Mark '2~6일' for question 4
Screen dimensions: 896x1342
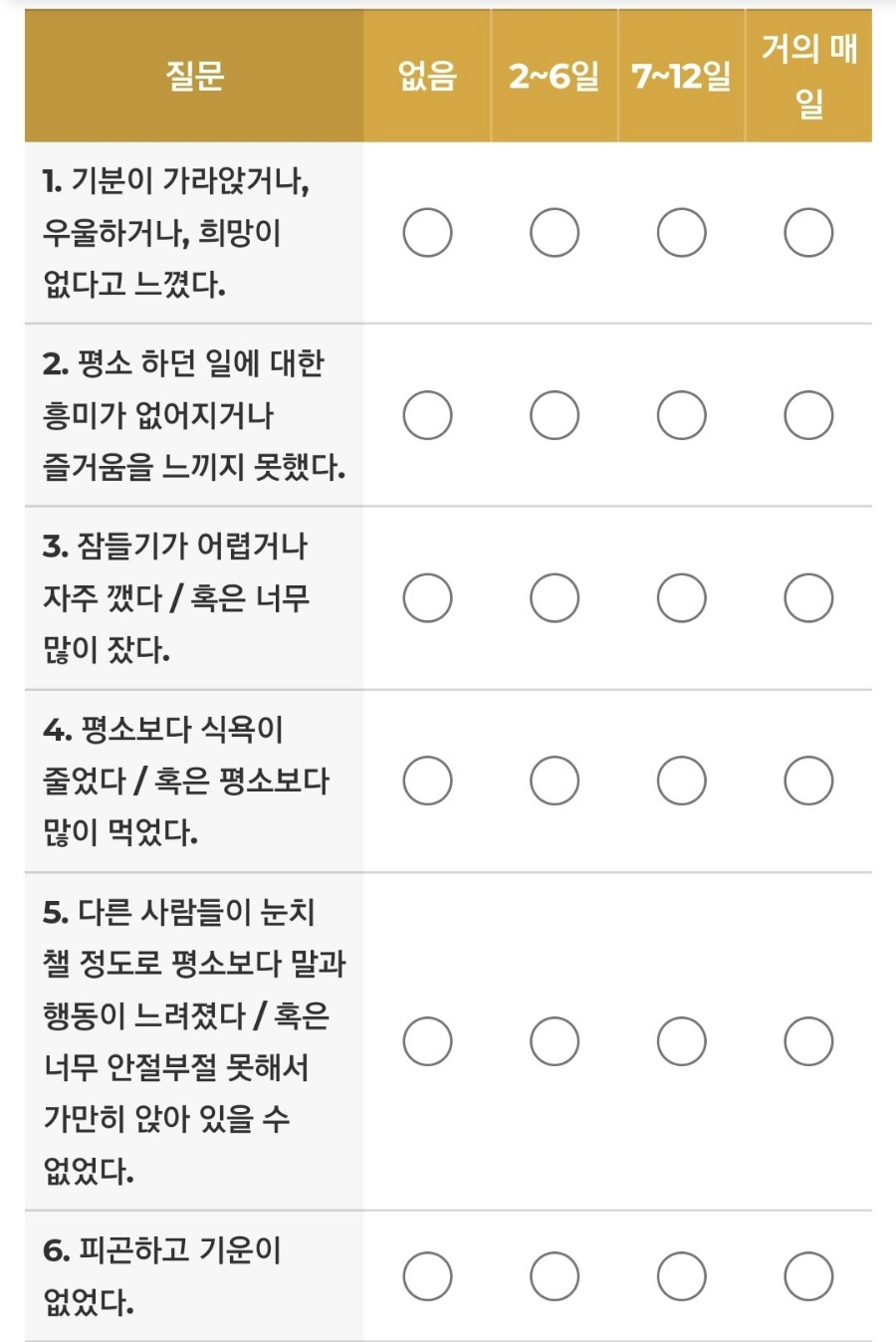coord(555,781)
